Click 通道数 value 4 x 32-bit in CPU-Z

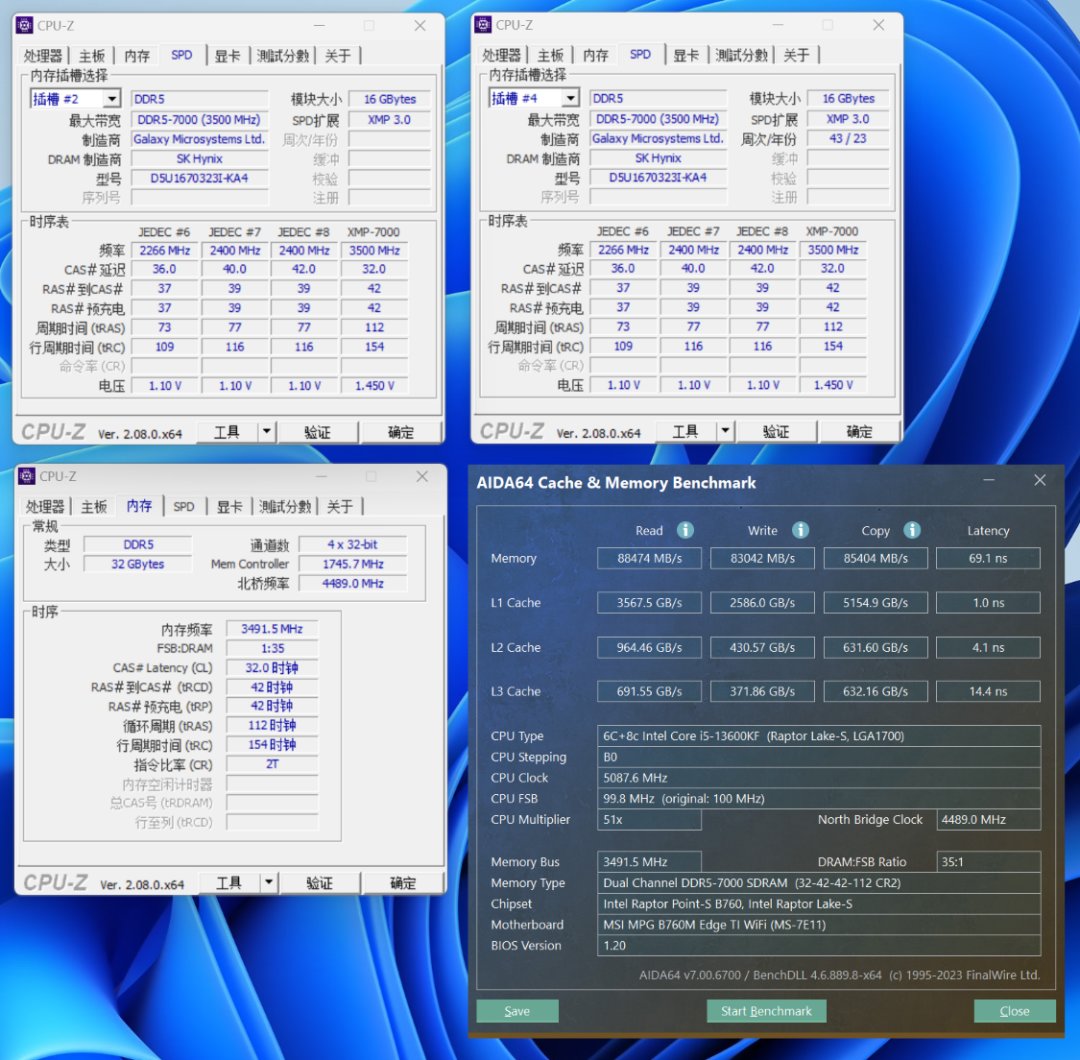pyautogui.click(x=353, y=544)
